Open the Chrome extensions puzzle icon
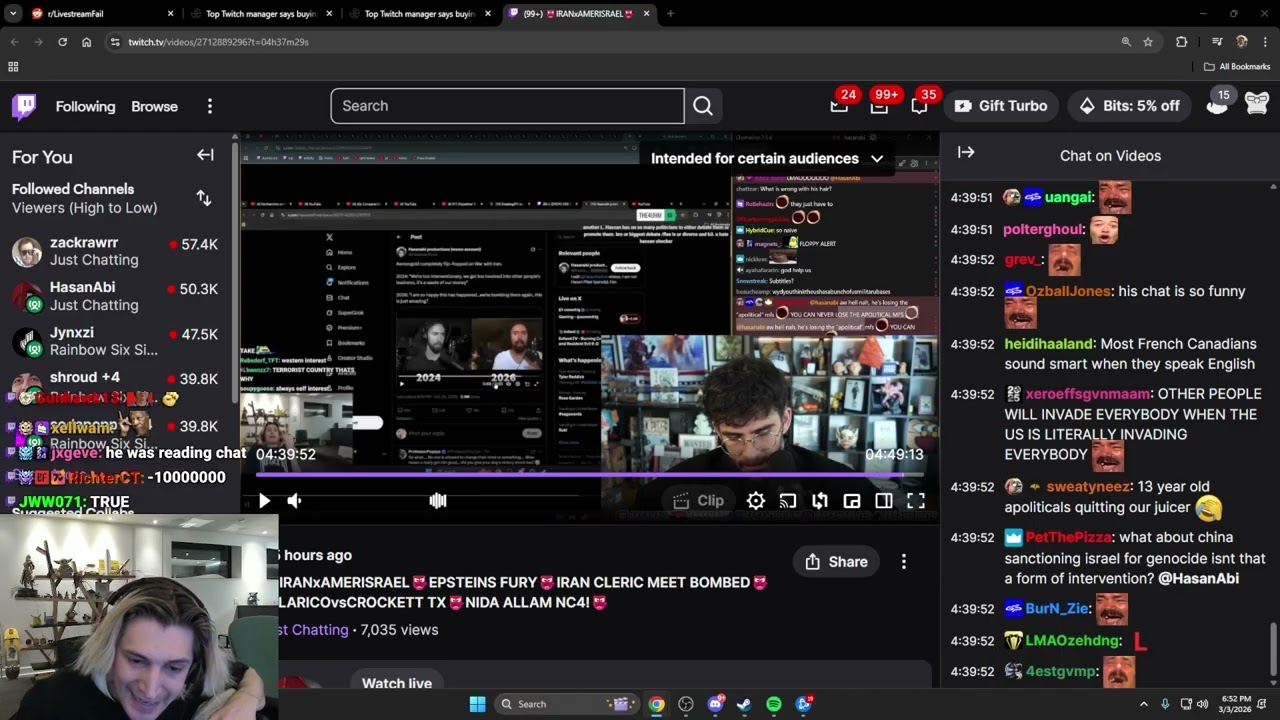 [1182, 42]
